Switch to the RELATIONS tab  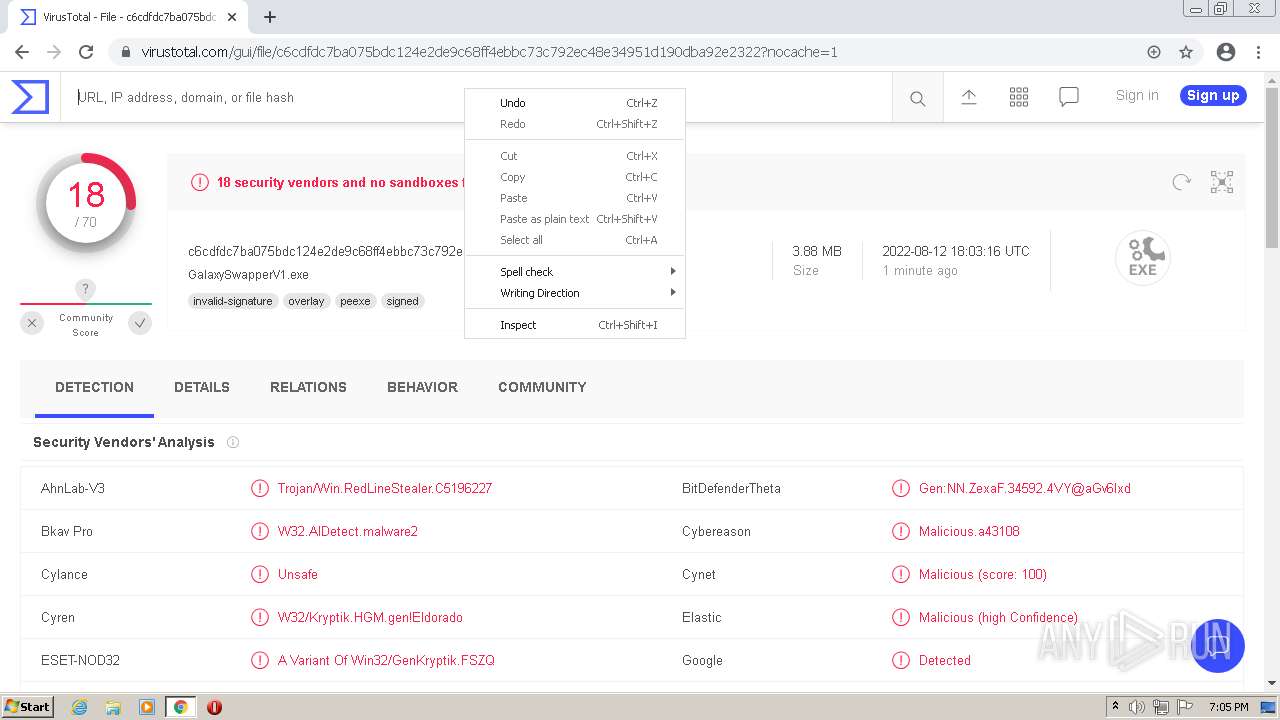tap(308, 388)
